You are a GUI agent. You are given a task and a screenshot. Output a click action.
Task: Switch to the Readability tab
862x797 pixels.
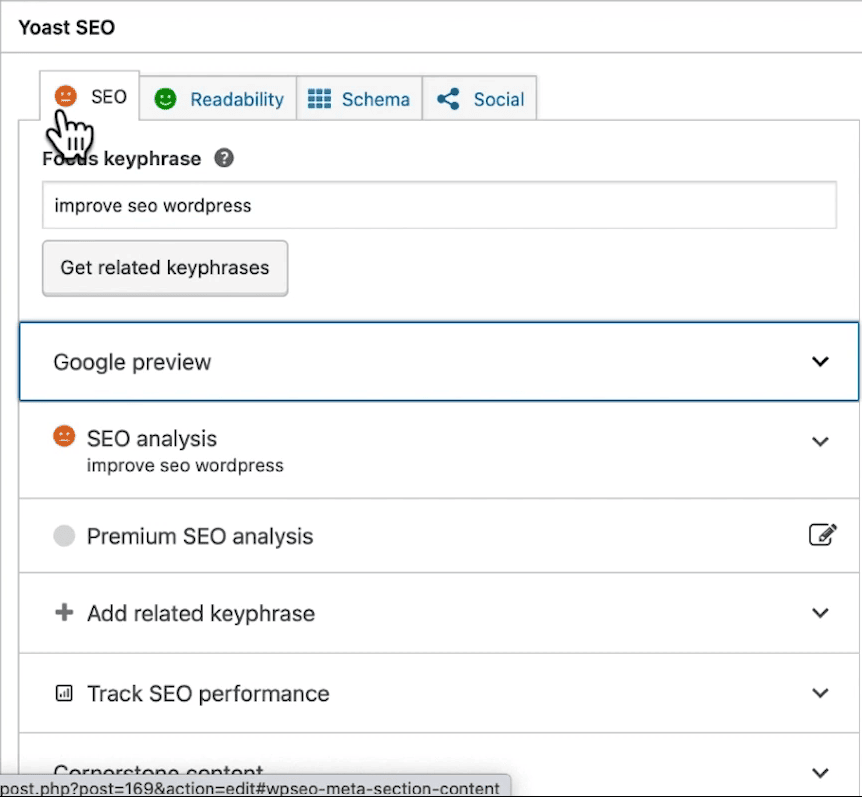pos(218,99)
